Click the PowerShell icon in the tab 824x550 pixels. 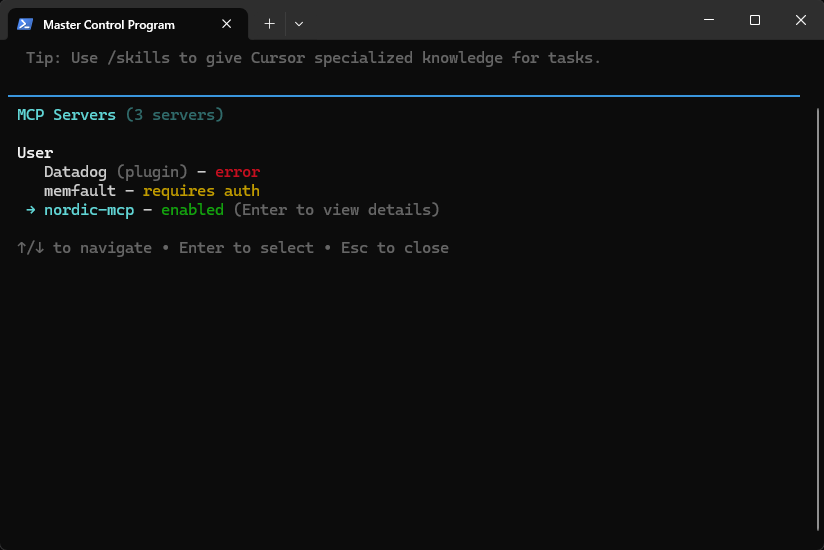tap(25, 24)
